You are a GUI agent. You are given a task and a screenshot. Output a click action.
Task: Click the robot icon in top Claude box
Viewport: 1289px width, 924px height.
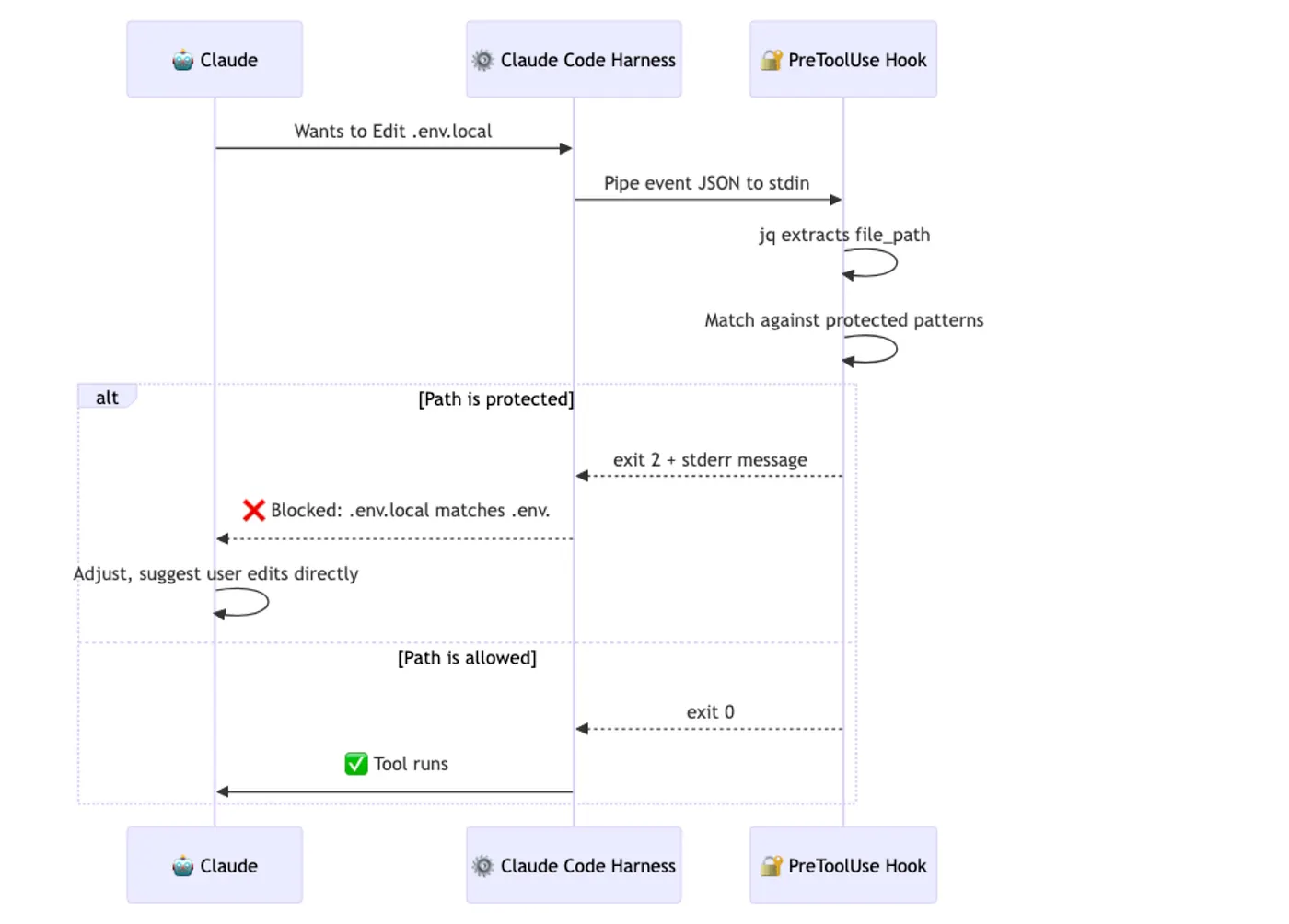point(182,61)
